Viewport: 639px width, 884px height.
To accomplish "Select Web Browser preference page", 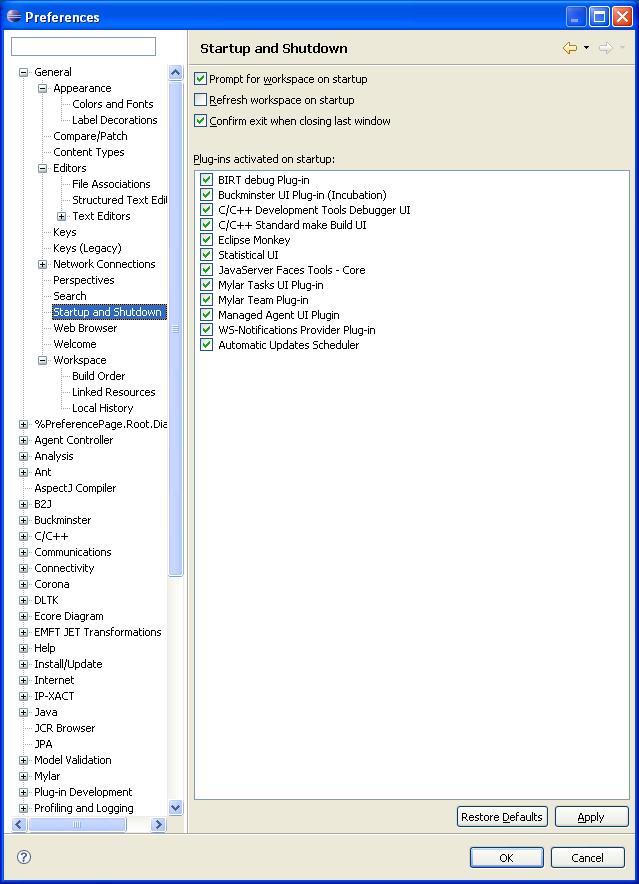I will (x=85, y=328).
